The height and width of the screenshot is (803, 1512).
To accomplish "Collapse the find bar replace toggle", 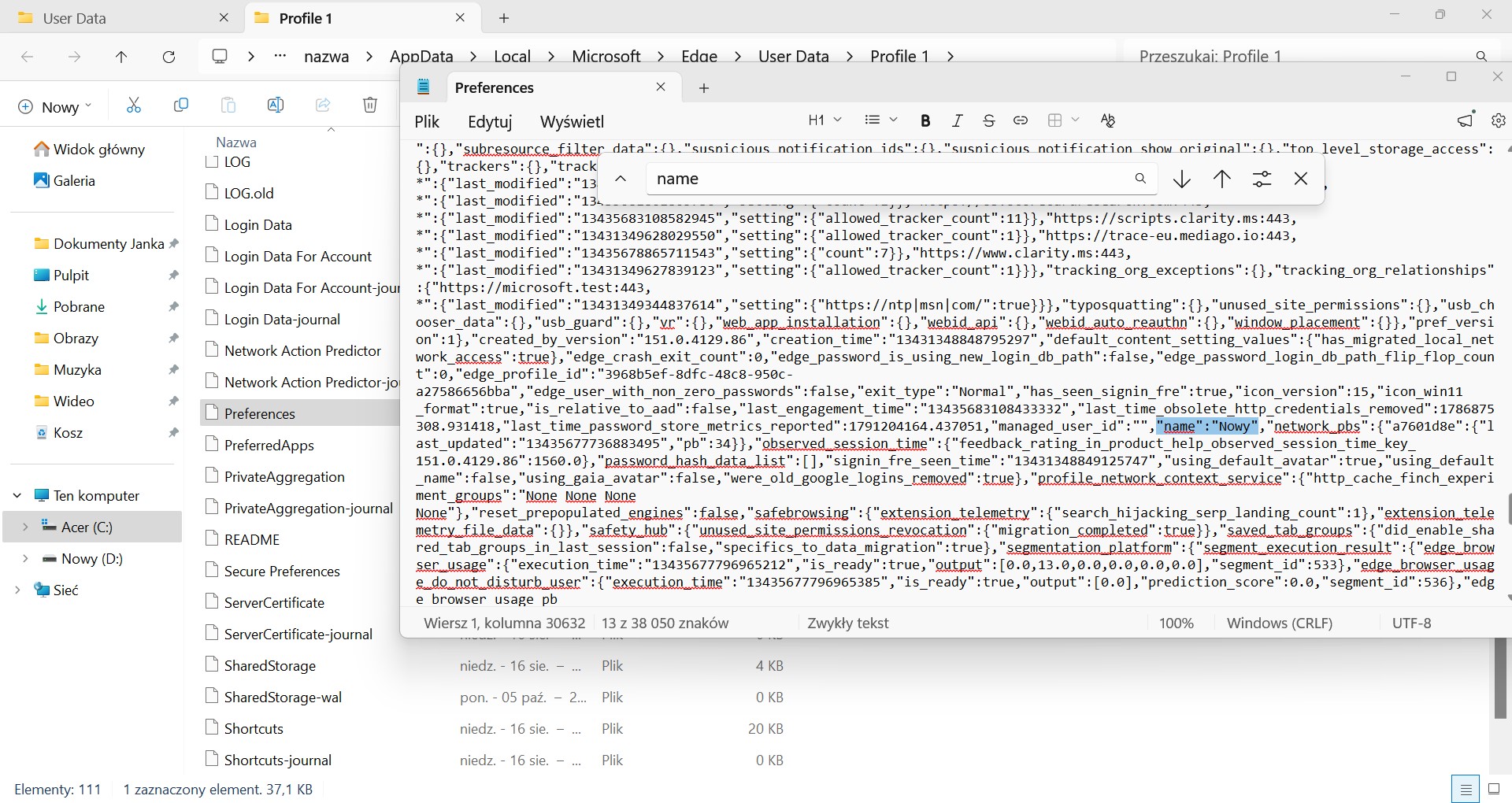I will (621, 179).
